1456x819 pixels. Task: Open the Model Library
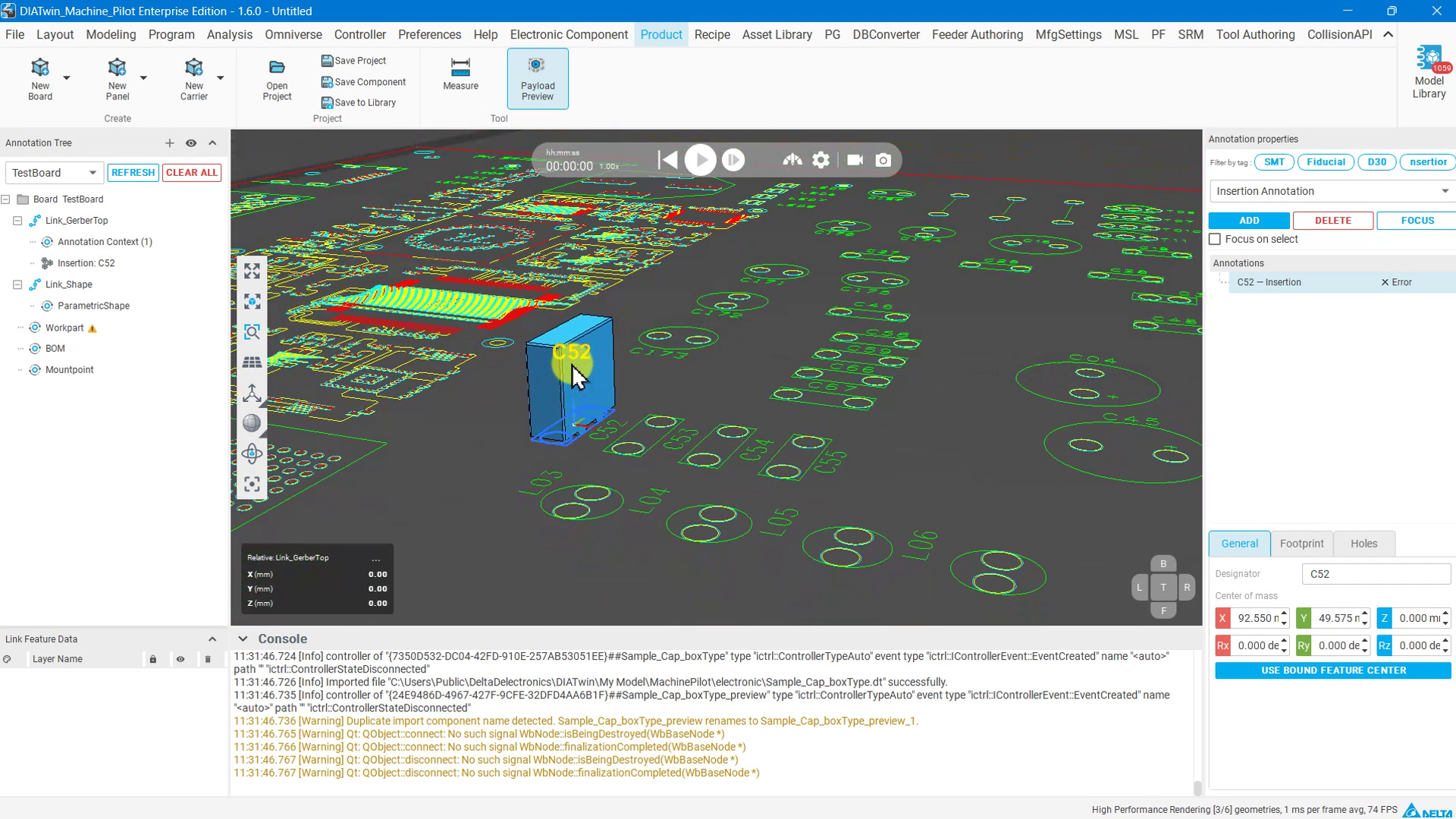pyautogui.click(x=1429, y=73)
